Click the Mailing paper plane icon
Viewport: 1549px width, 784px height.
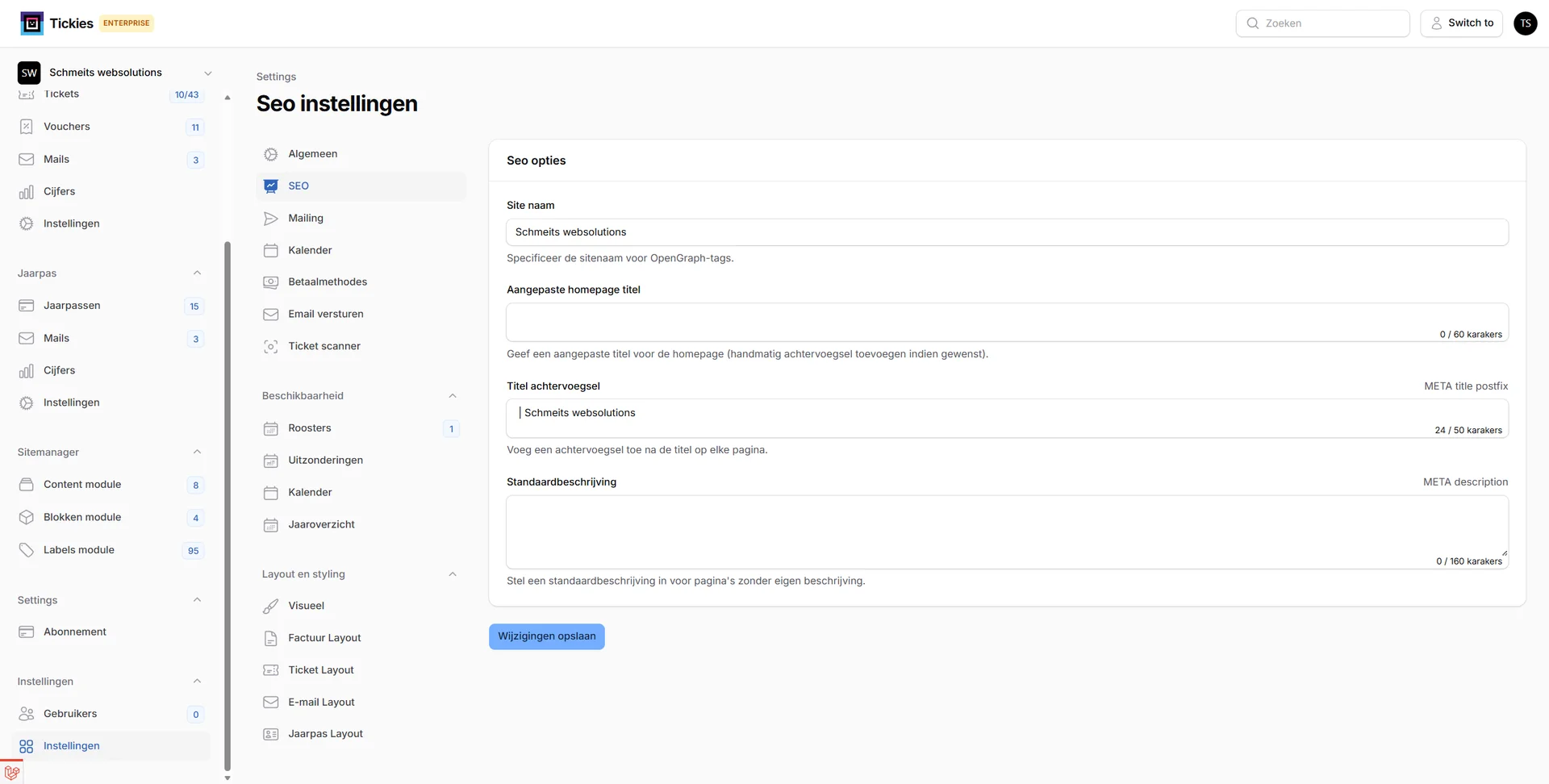coord(270,218)
